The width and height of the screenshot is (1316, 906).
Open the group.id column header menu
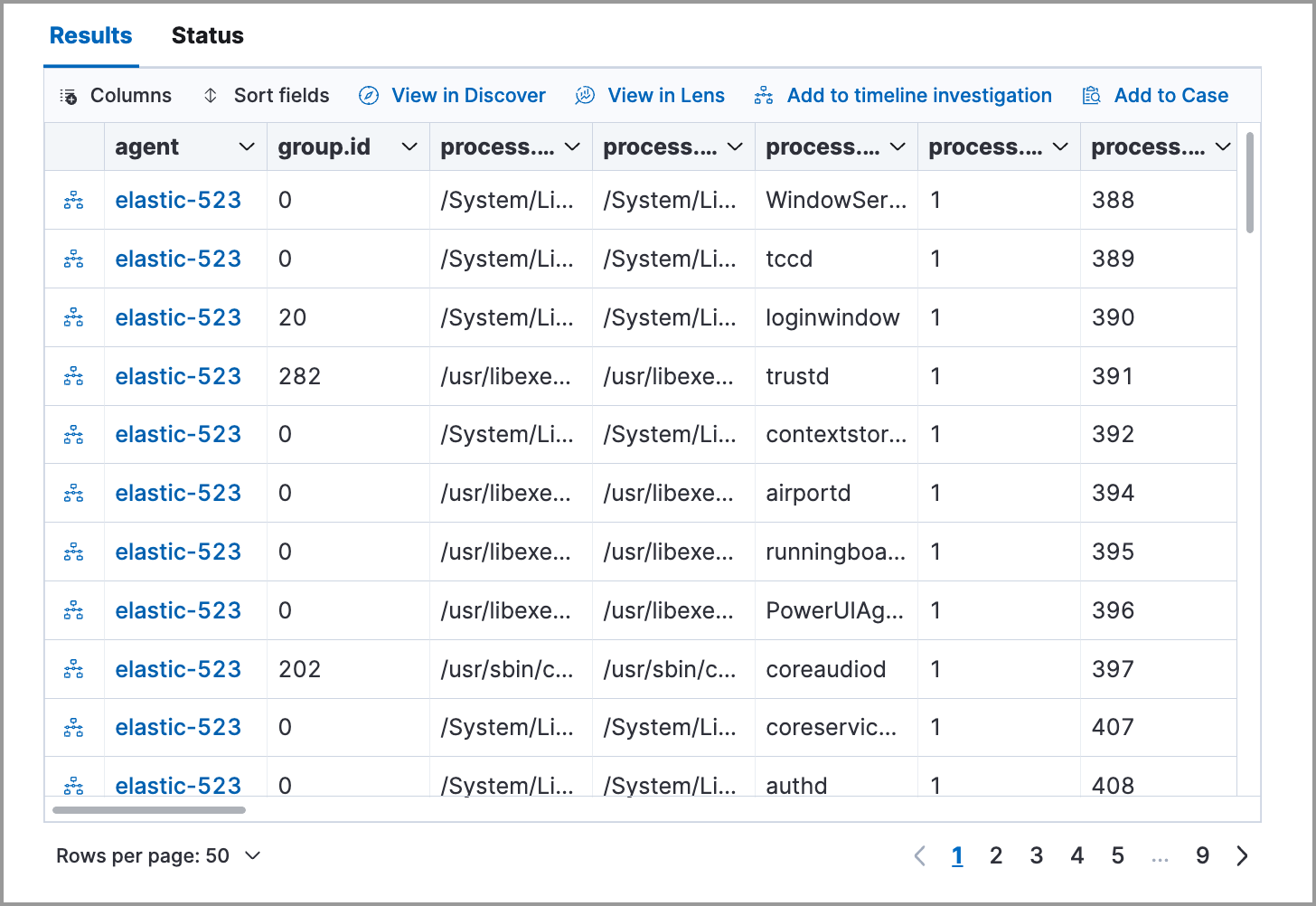pyautogui.click(x=409, y=146)
